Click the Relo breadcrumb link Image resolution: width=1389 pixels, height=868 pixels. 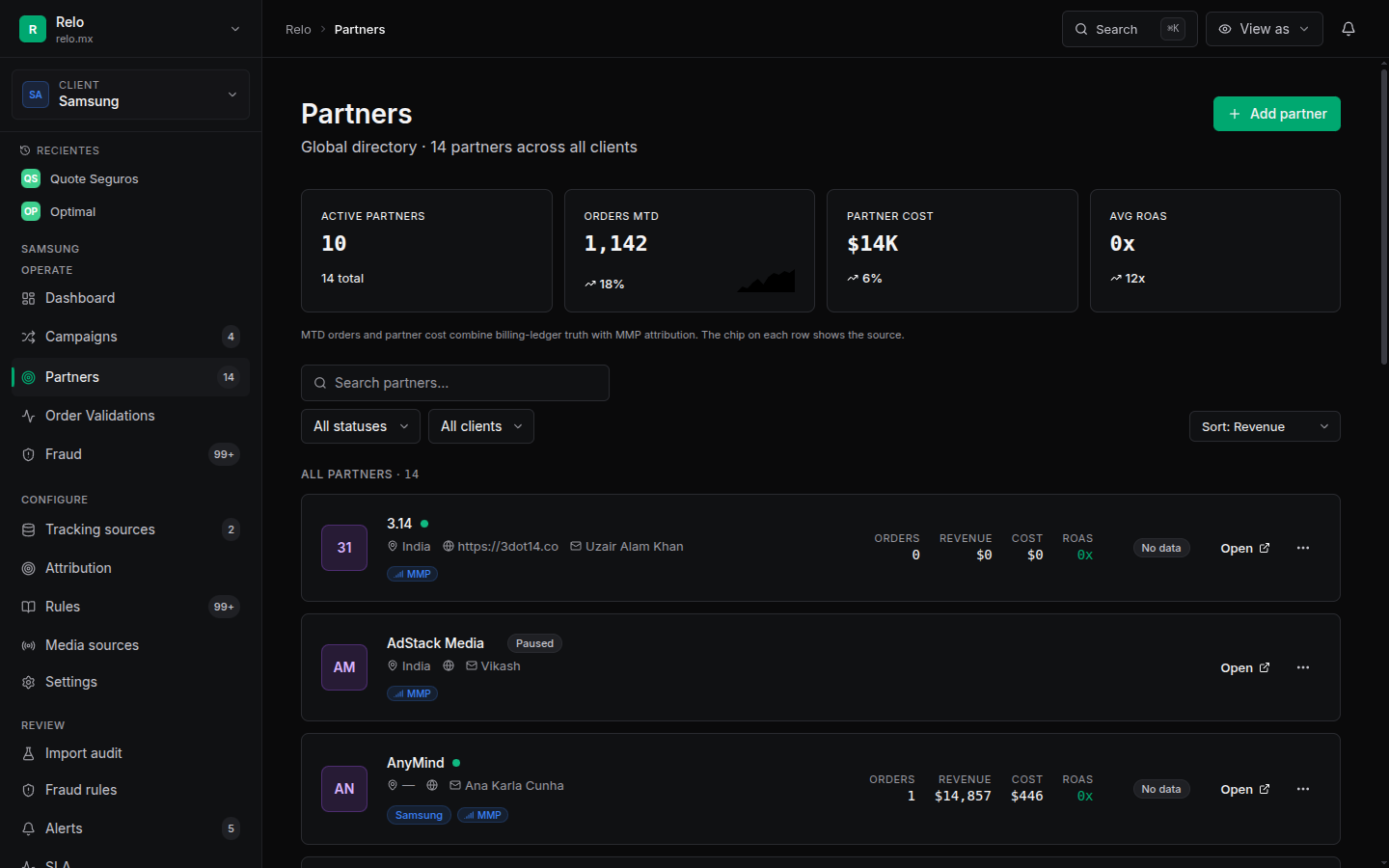pos(298,29)
